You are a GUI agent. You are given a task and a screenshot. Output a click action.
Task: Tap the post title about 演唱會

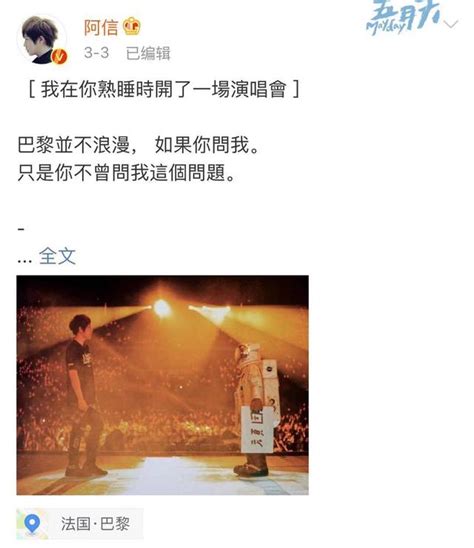pos(164,89)
